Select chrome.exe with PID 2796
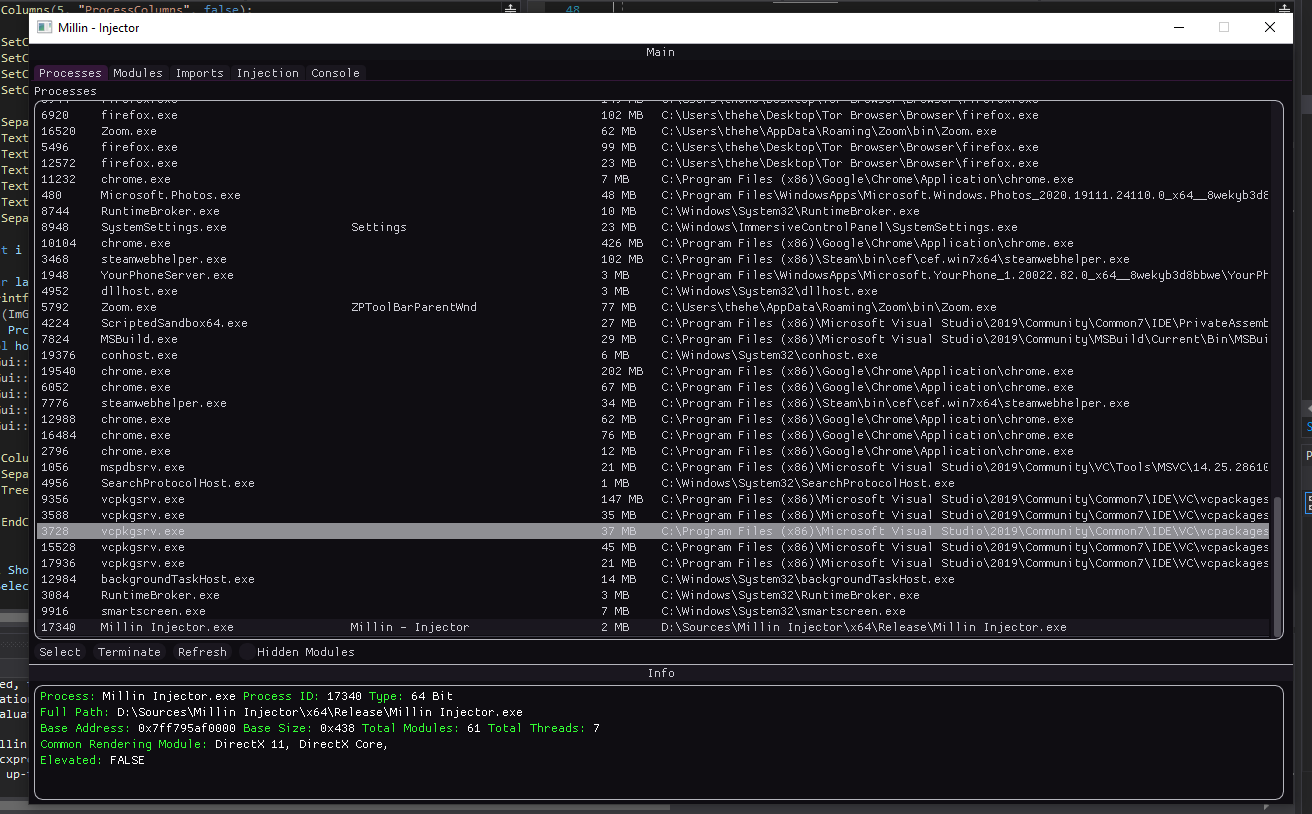 coord(654,451)
